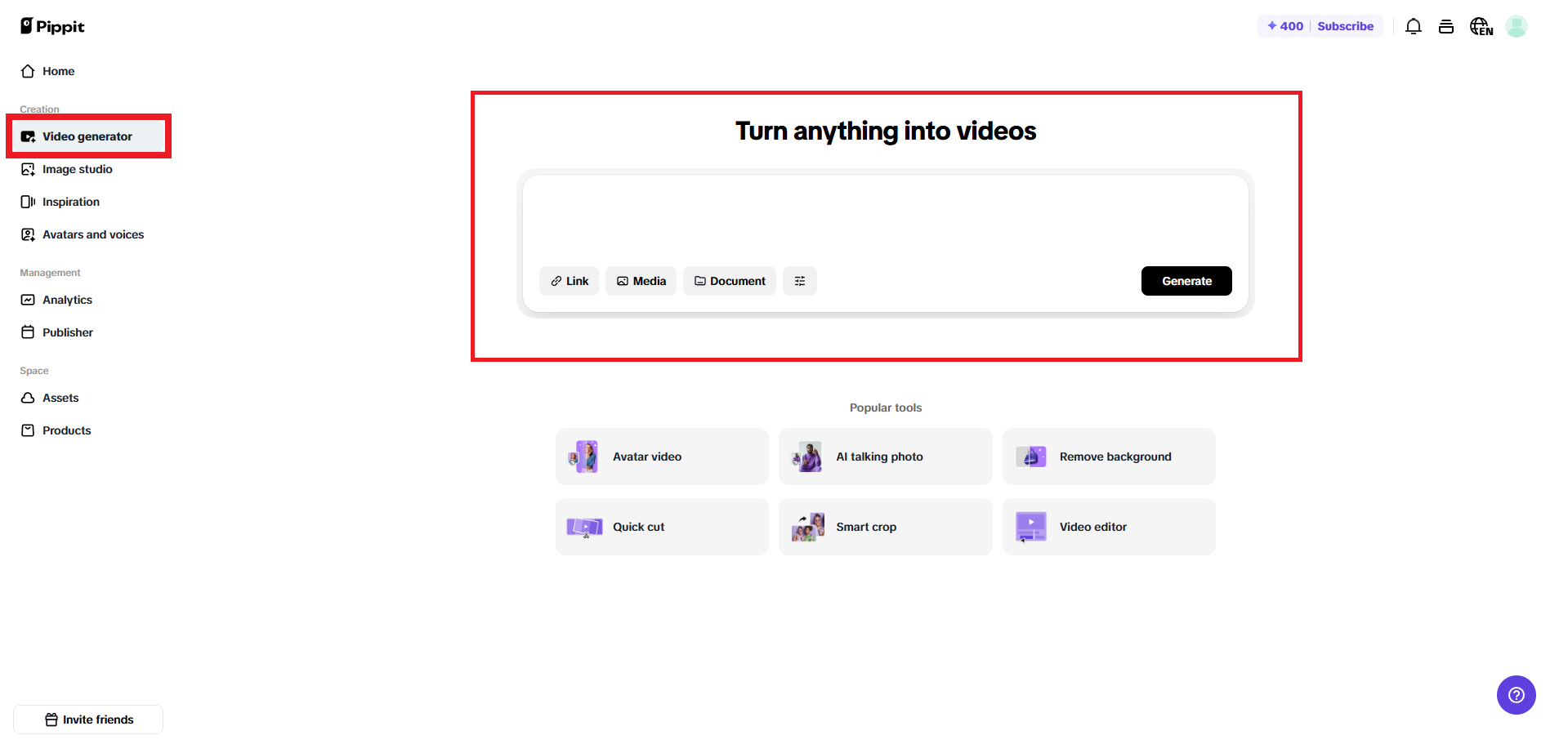
Task: Click the Quick cut thumbnail icon
Action: tap(584, 527)
